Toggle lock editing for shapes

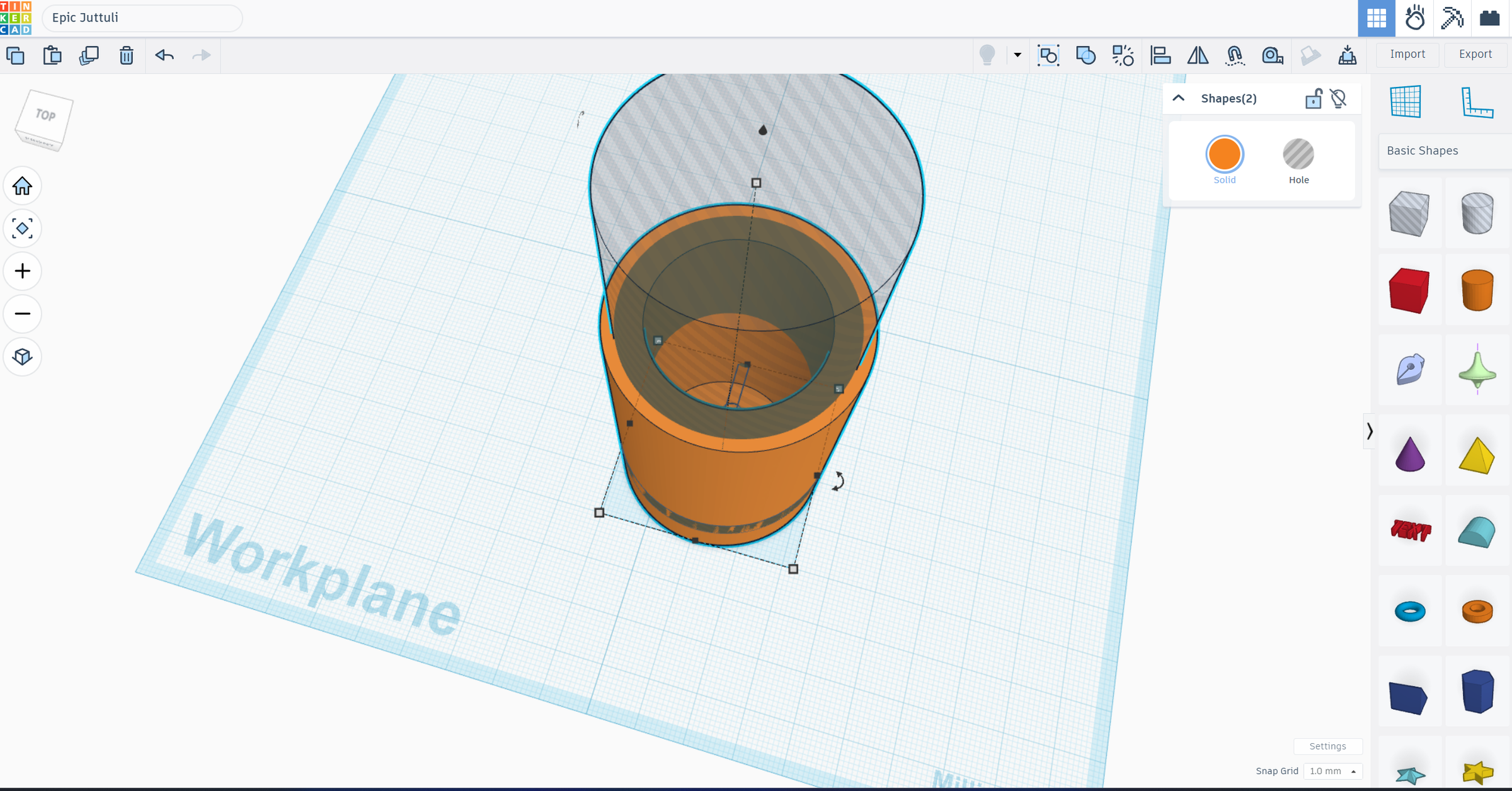(x=1313, y=99)
